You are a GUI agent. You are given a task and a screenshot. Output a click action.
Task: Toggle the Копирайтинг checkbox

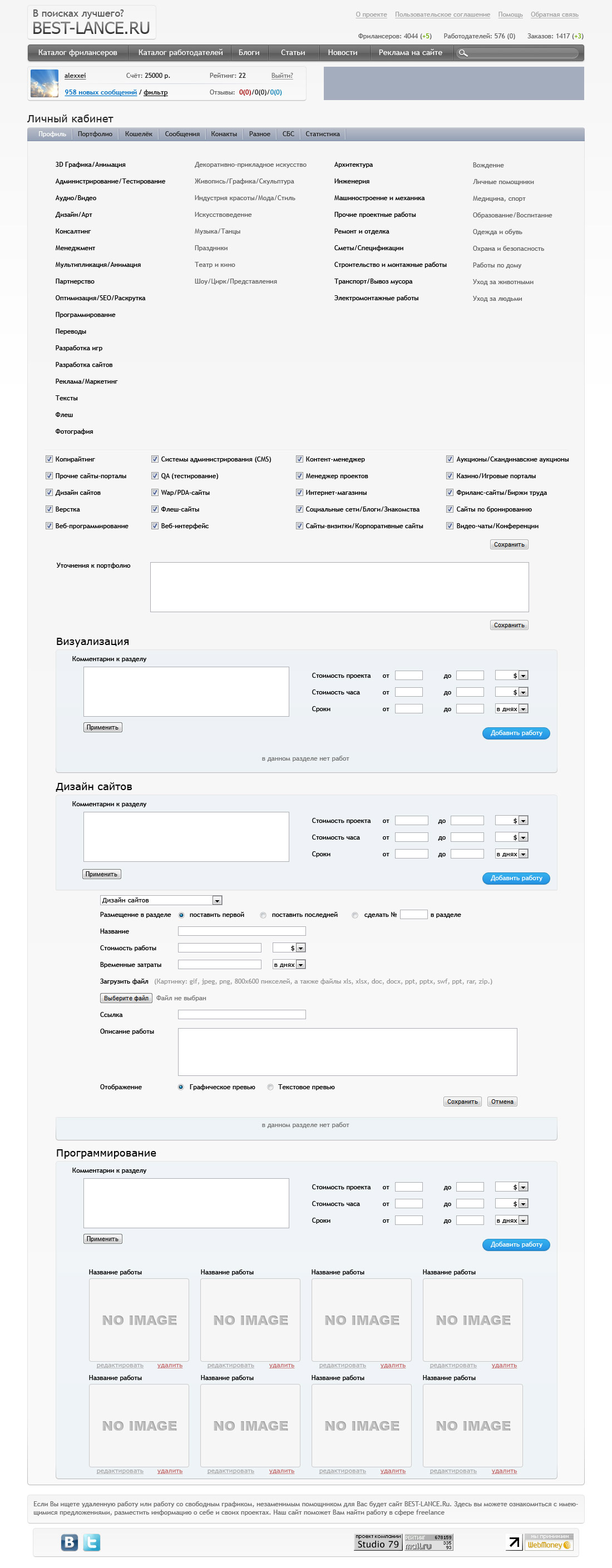tap(50, 459)
